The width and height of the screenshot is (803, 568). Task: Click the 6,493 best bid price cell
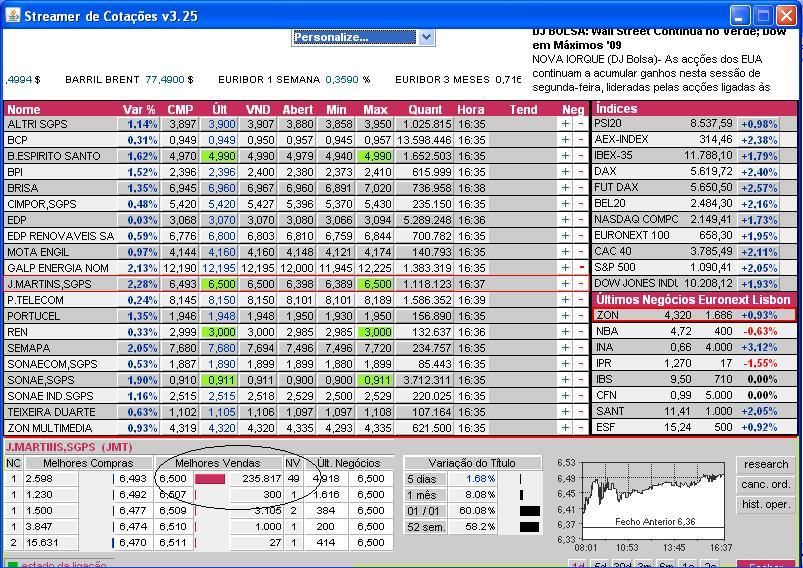pos(133,478)
